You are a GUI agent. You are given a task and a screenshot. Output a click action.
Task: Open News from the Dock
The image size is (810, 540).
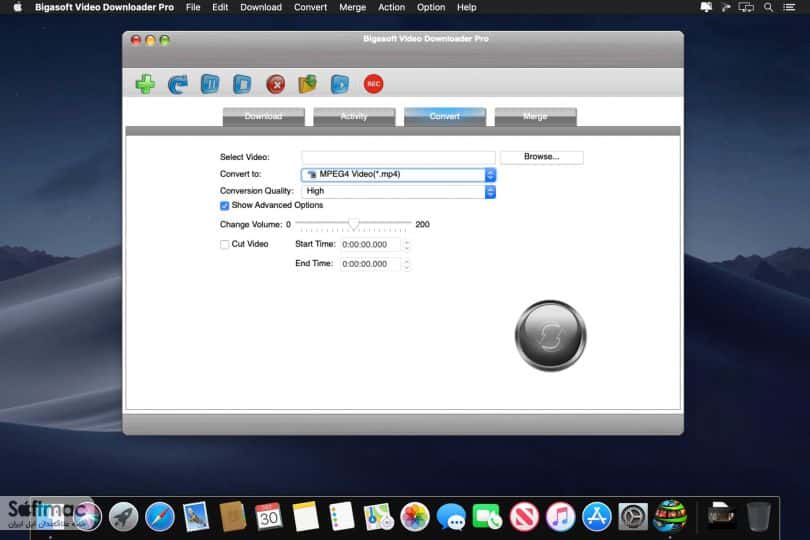click(524, 516)
